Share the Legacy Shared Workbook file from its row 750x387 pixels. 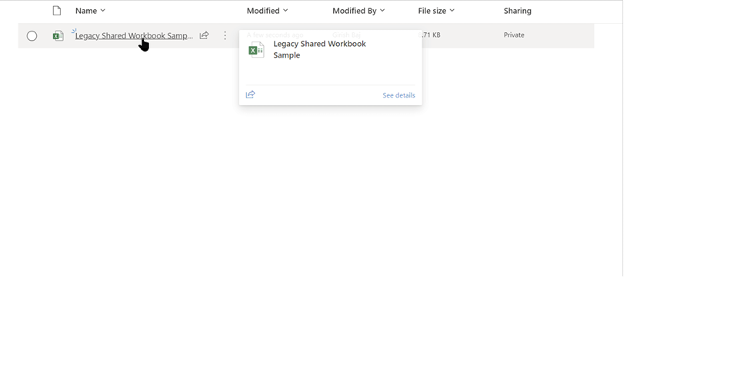tap(204, 35)
